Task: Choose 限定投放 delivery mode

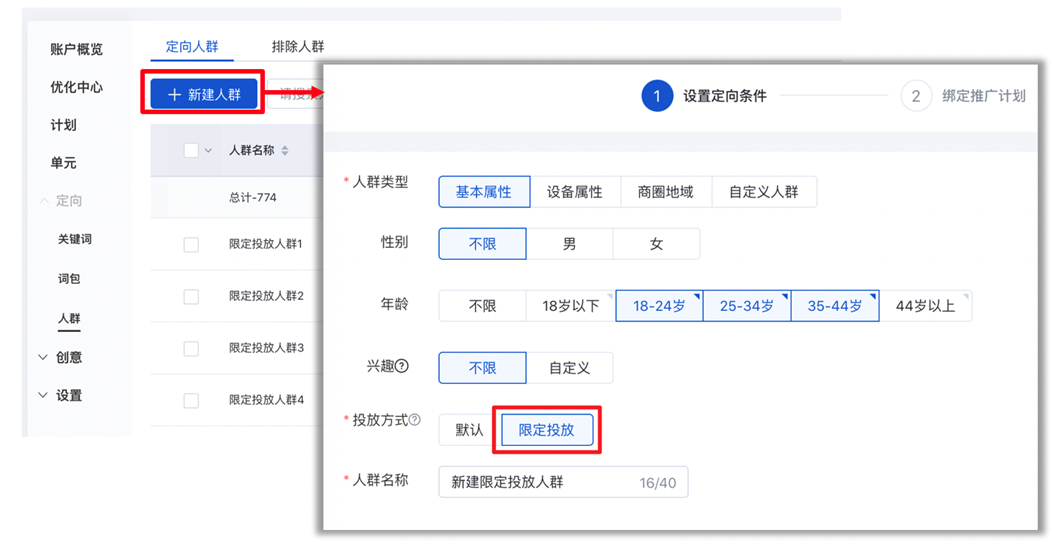Action: 546,430
